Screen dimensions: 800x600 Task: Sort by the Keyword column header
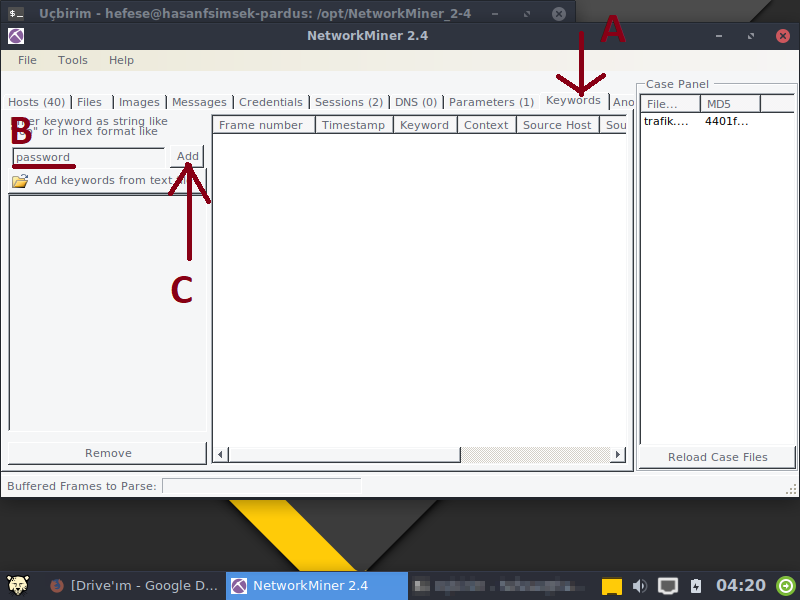click(x=424, y=125)
